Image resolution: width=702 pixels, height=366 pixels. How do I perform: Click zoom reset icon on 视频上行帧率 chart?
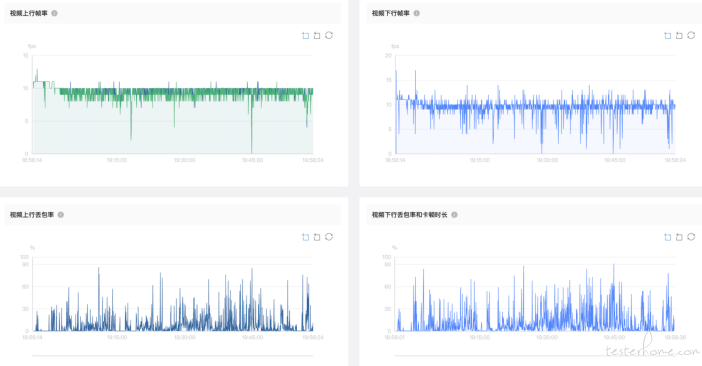coord(317,35)
